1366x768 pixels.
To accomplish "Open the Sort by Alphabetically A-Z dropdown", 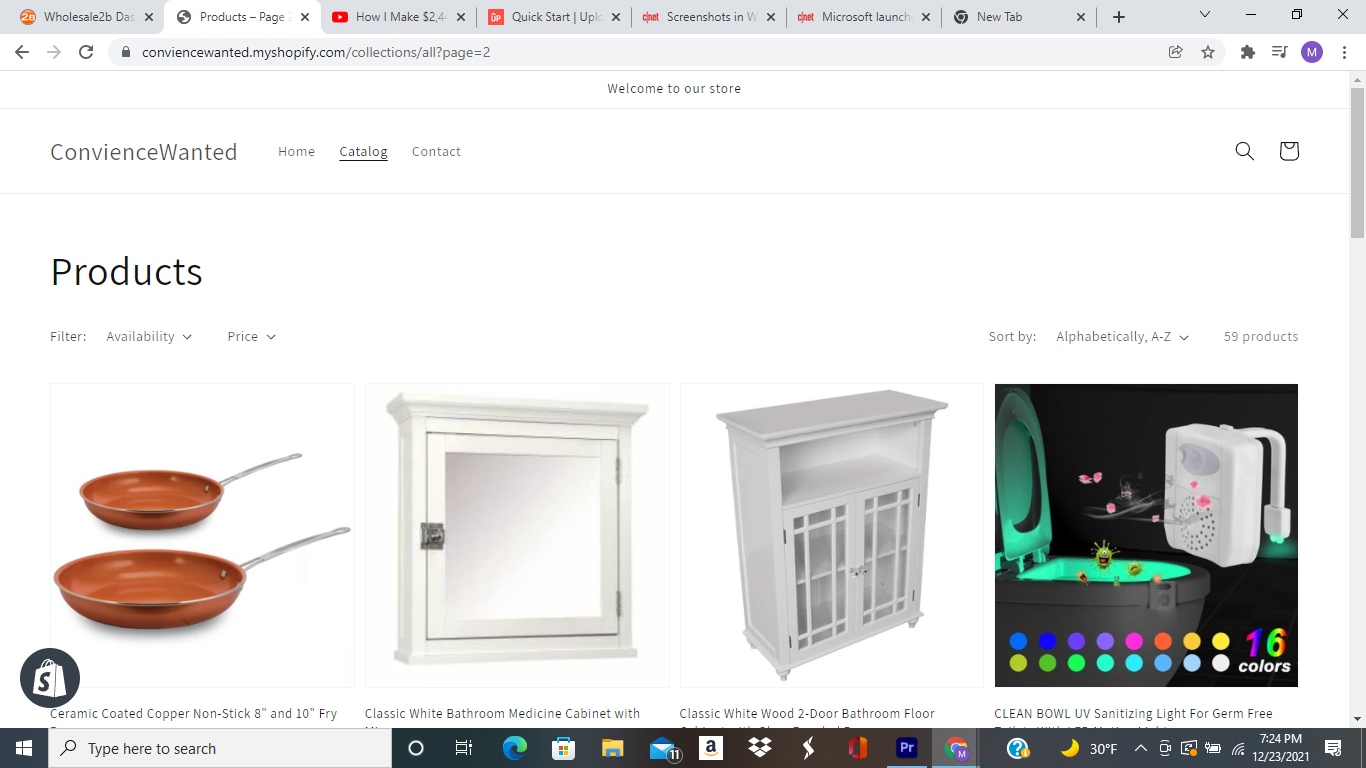I will click(1122, 337).
